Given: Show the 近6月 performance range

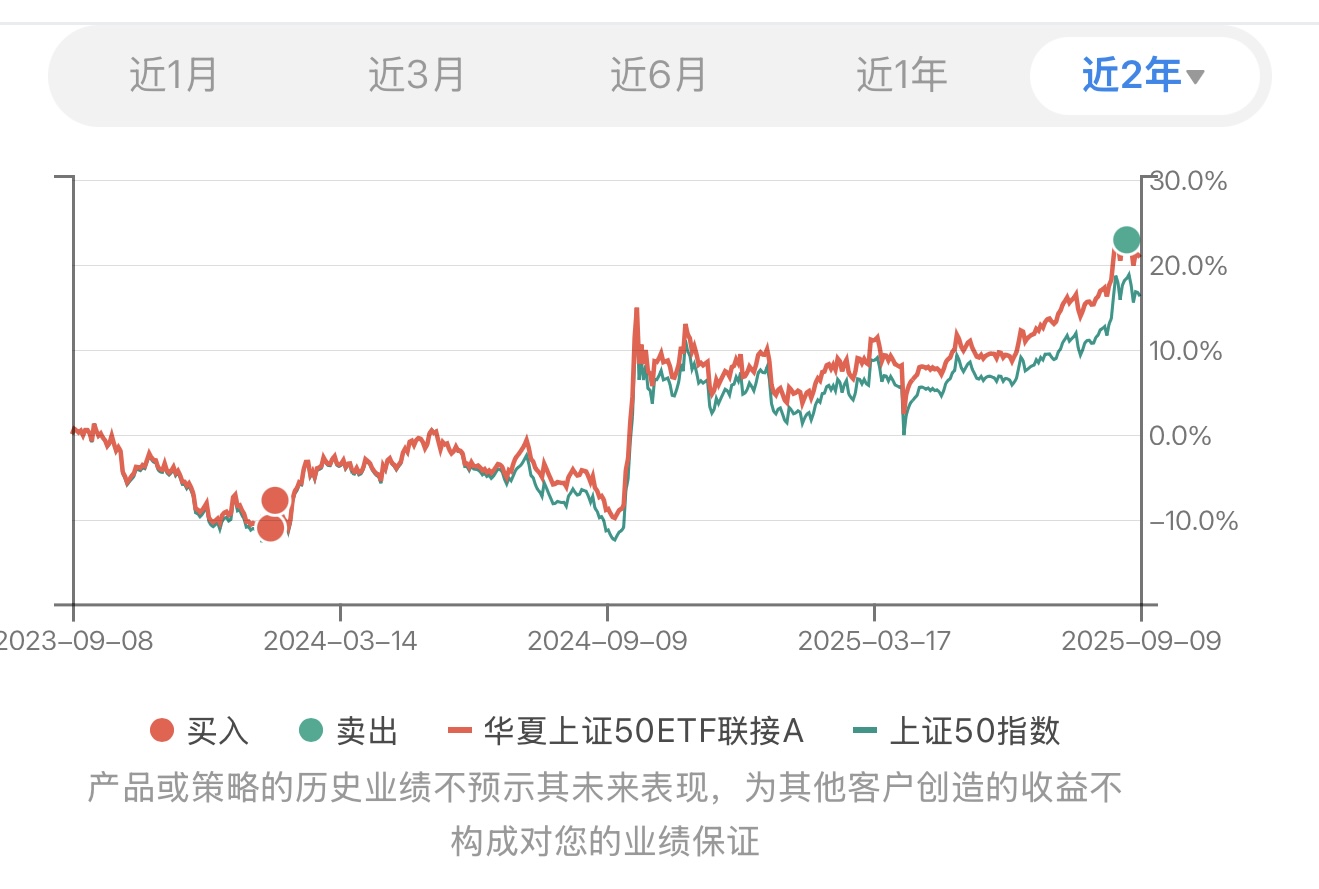Looking at the screenshot, I should [x=658, y=75].
